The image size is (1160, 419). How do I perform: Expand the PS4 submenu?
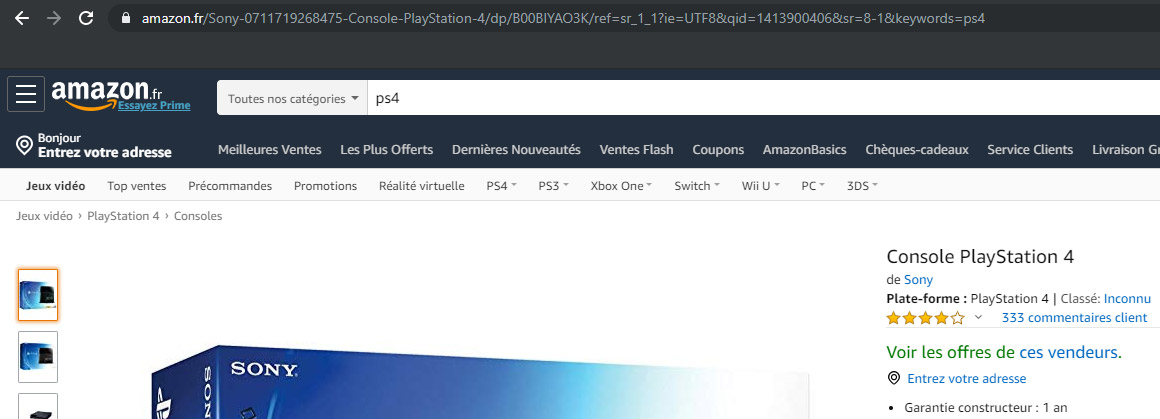tap(502, 186)
